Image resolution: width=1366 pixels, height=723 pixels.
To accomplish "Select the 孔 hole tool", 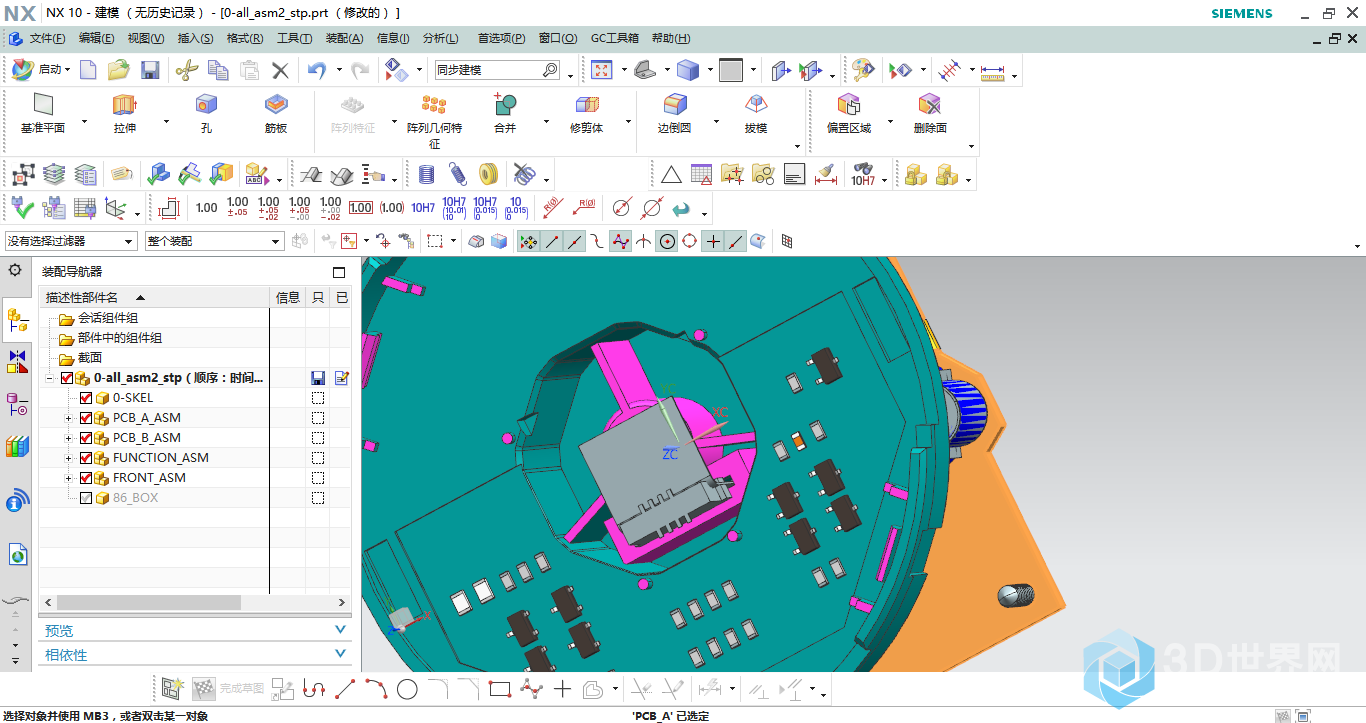I will (x=206, y=114).
